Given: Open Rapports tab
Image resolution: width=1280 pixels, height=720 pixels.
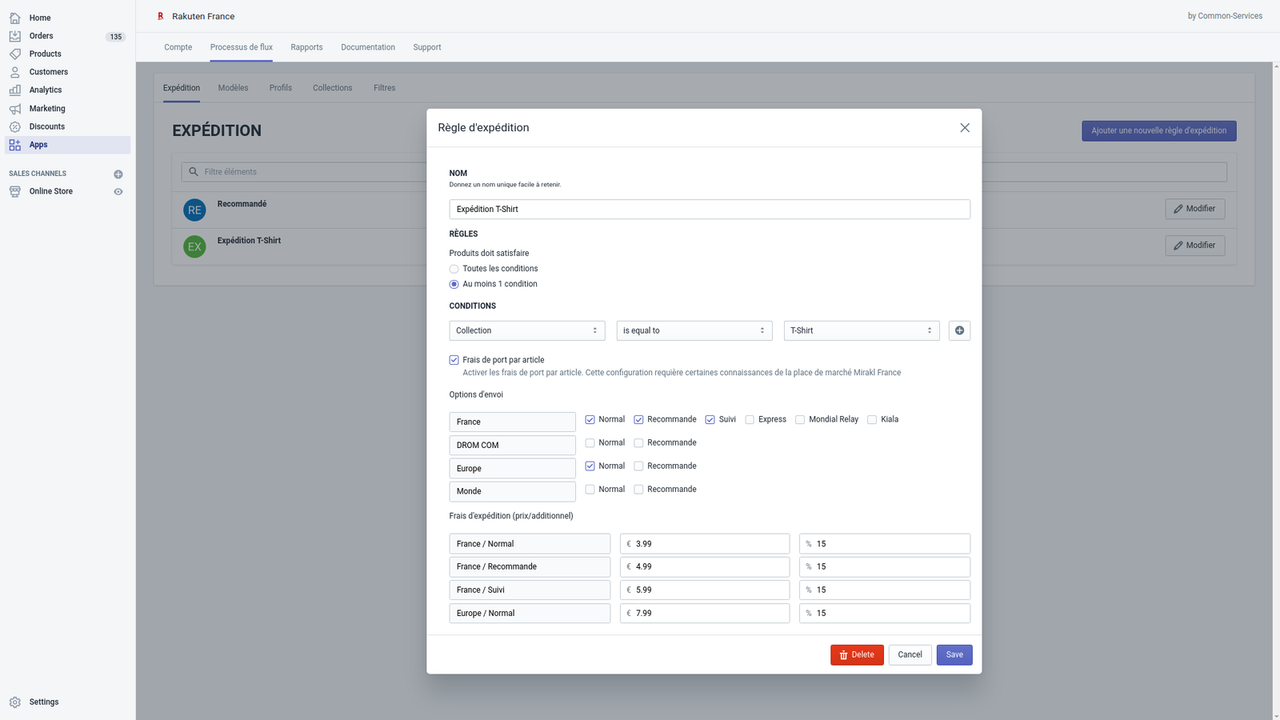Looking at the screenshot, I should coord(307,47).
